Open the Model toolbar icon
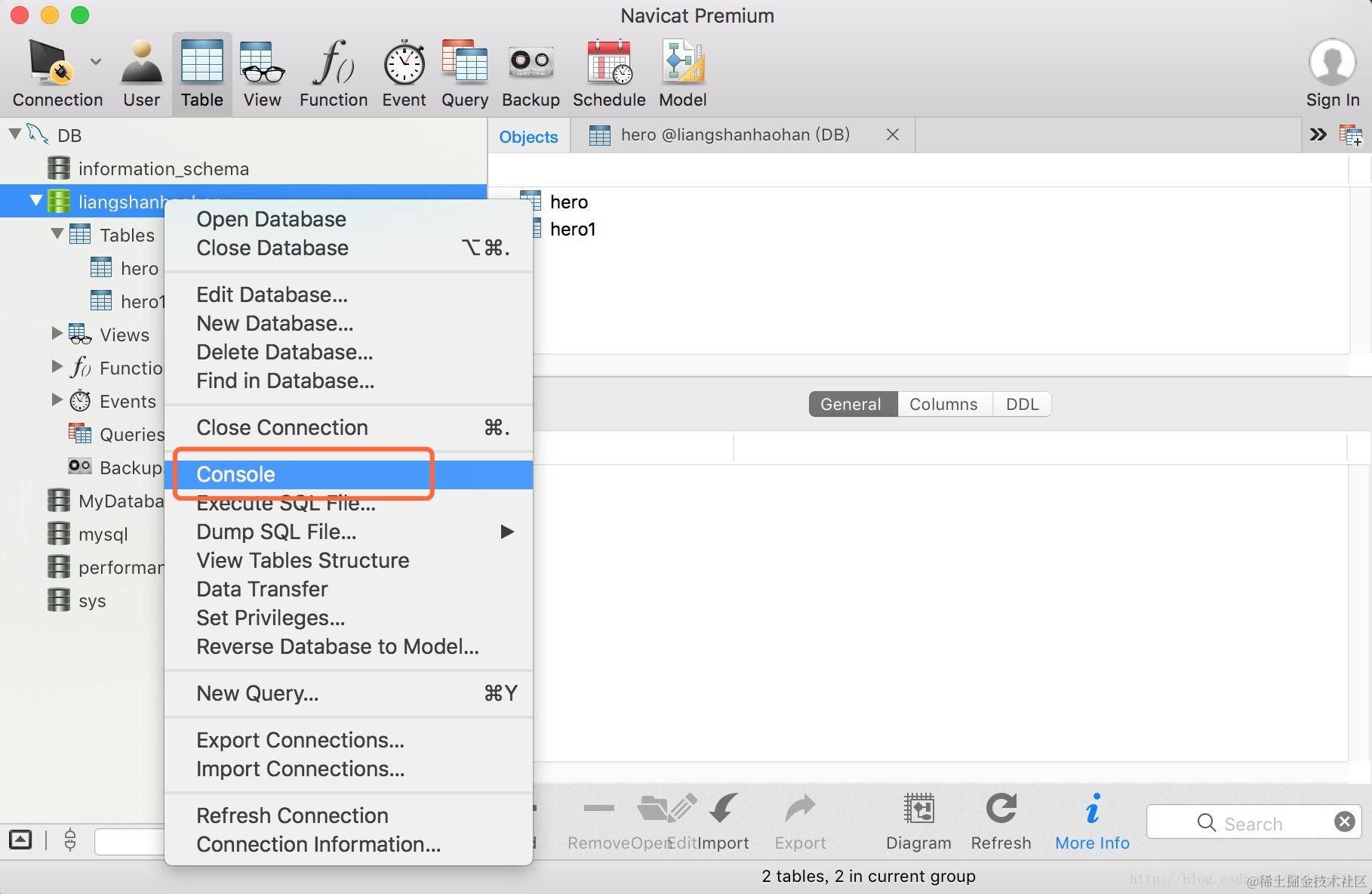Viewport: 1372px width, 894px height. (x=682, y=73)
